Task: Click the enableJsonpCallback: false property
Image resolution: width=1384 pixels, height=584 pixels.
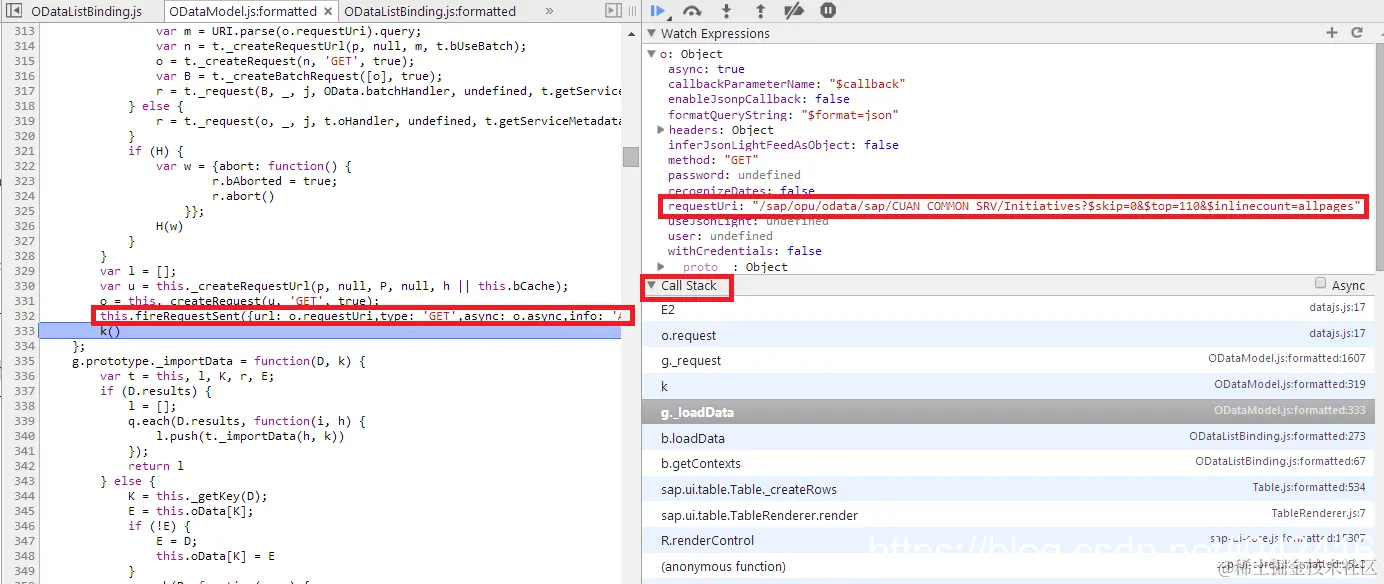Action: pyautogui.click(x=759, y=99)
